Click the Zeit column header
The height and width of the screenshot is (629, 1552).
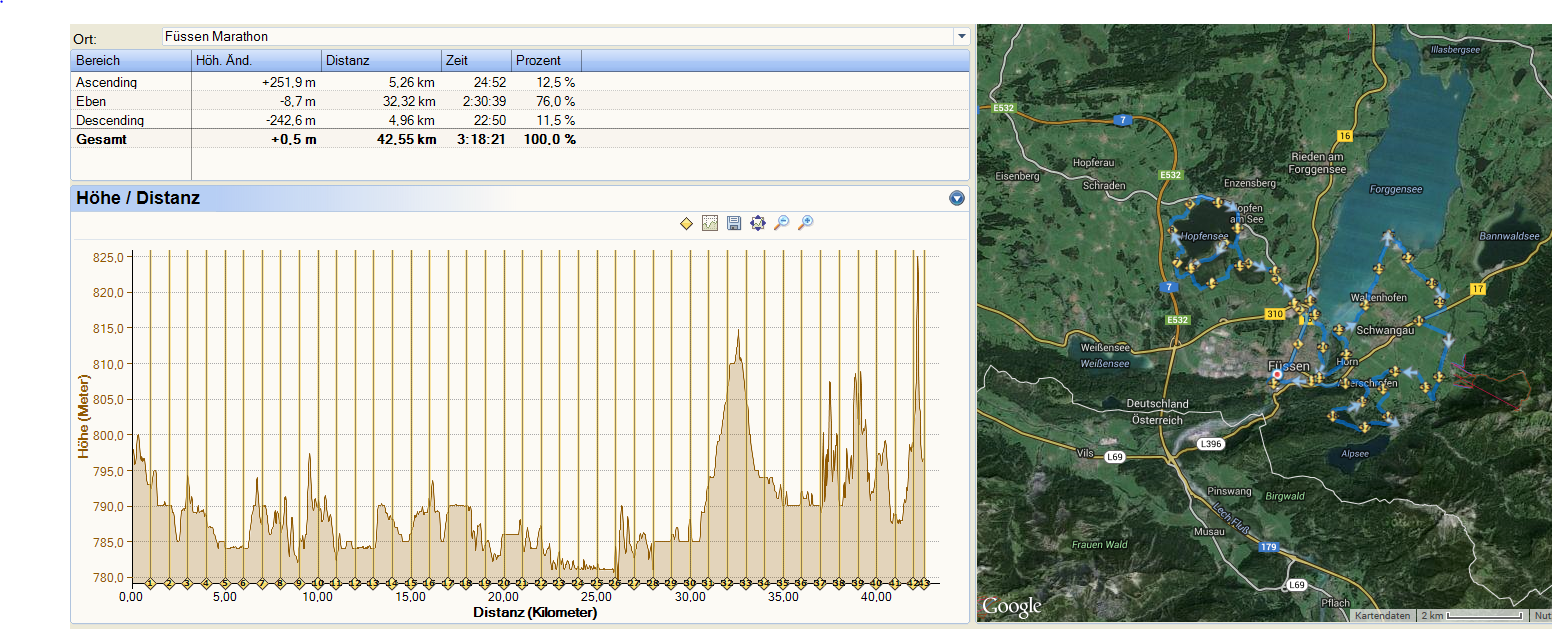476,61
